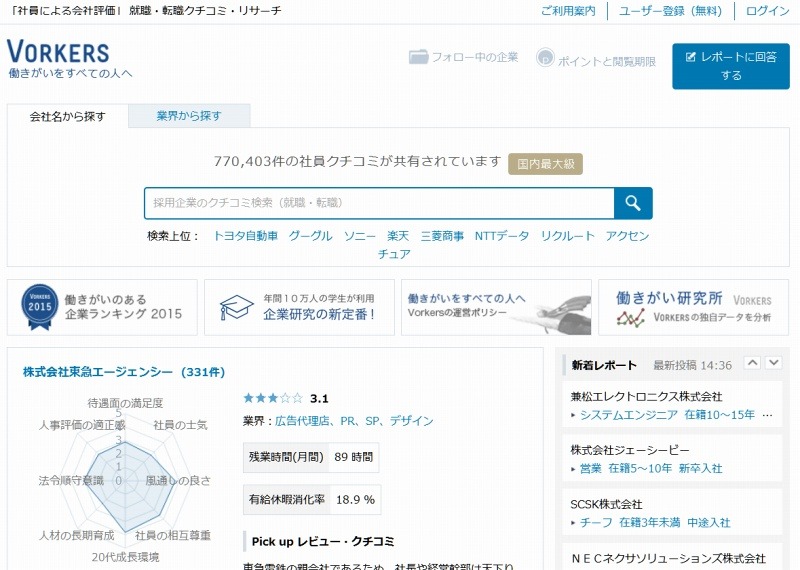
Task: Open 株式会社ジェーシービー report
Action: [x=630, y=450]
